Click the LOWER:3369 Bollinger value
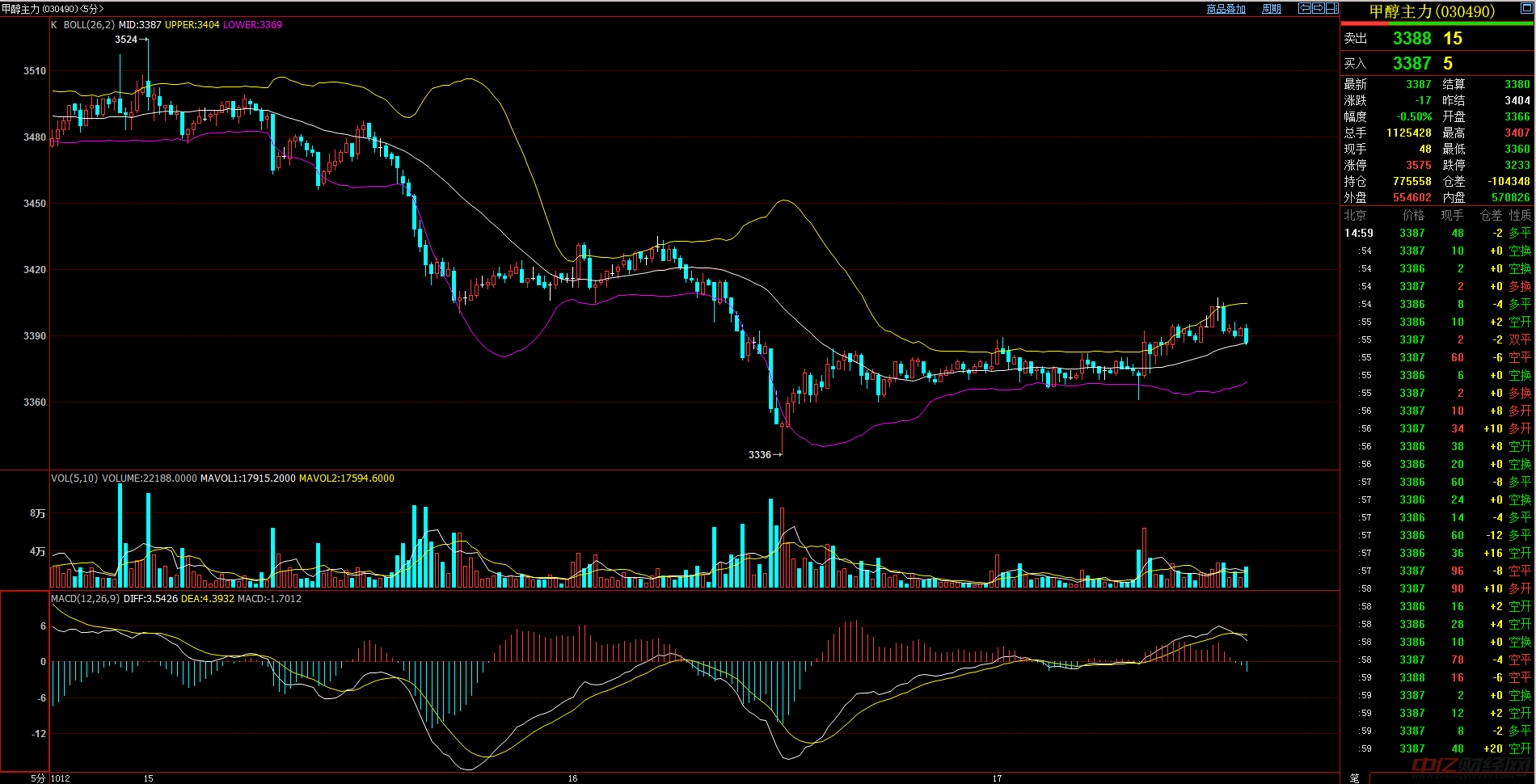 coord(252,25)
